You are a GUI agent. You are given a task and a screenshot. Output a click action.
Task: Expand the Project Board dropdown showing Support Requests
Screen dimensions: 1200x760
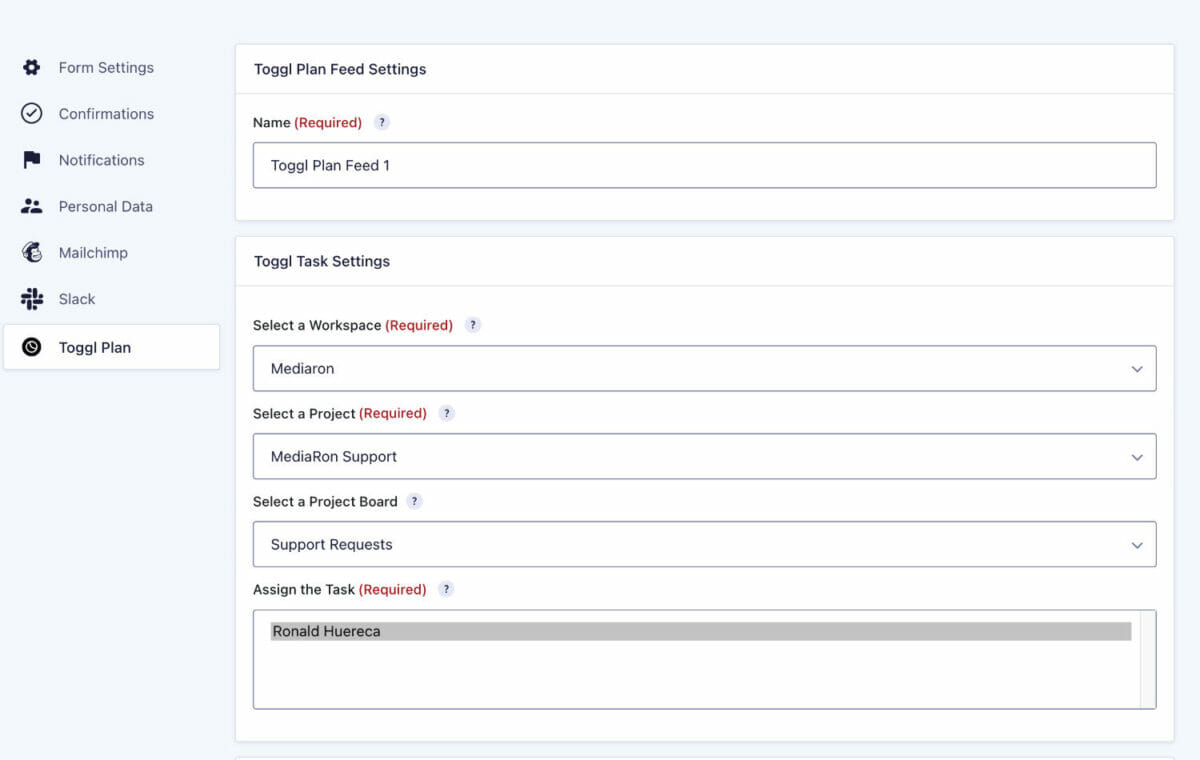704,545
